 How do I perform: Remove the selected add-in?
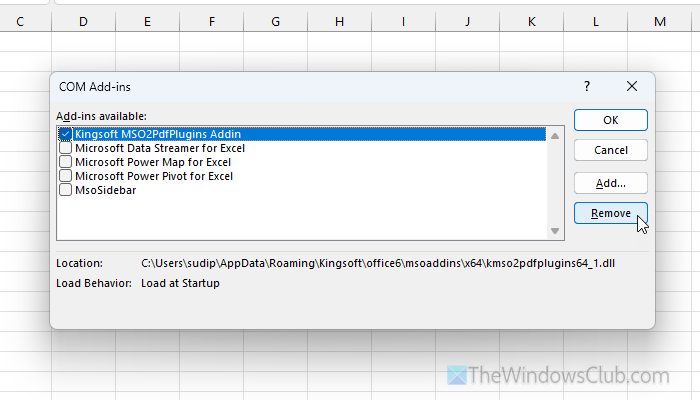coord(610,213)
